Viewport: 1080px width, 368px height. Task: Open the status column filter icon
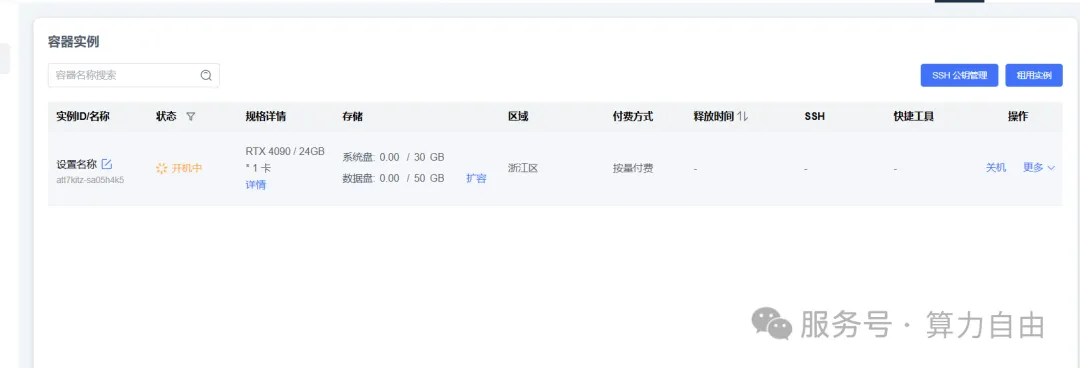pyautogui.click(x=191, y=117)
